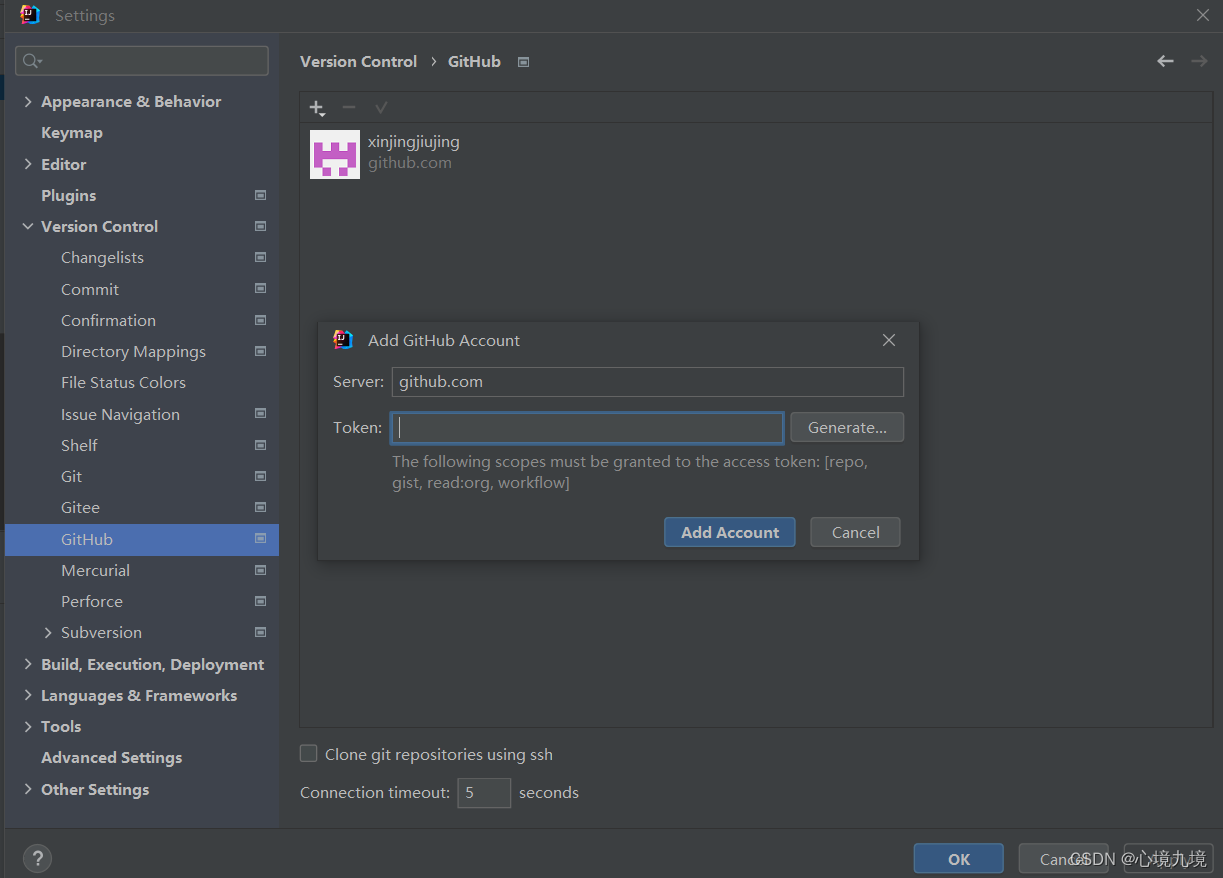Click the project icon next to Version Control
1223x878 pixels.
point(260,226)
